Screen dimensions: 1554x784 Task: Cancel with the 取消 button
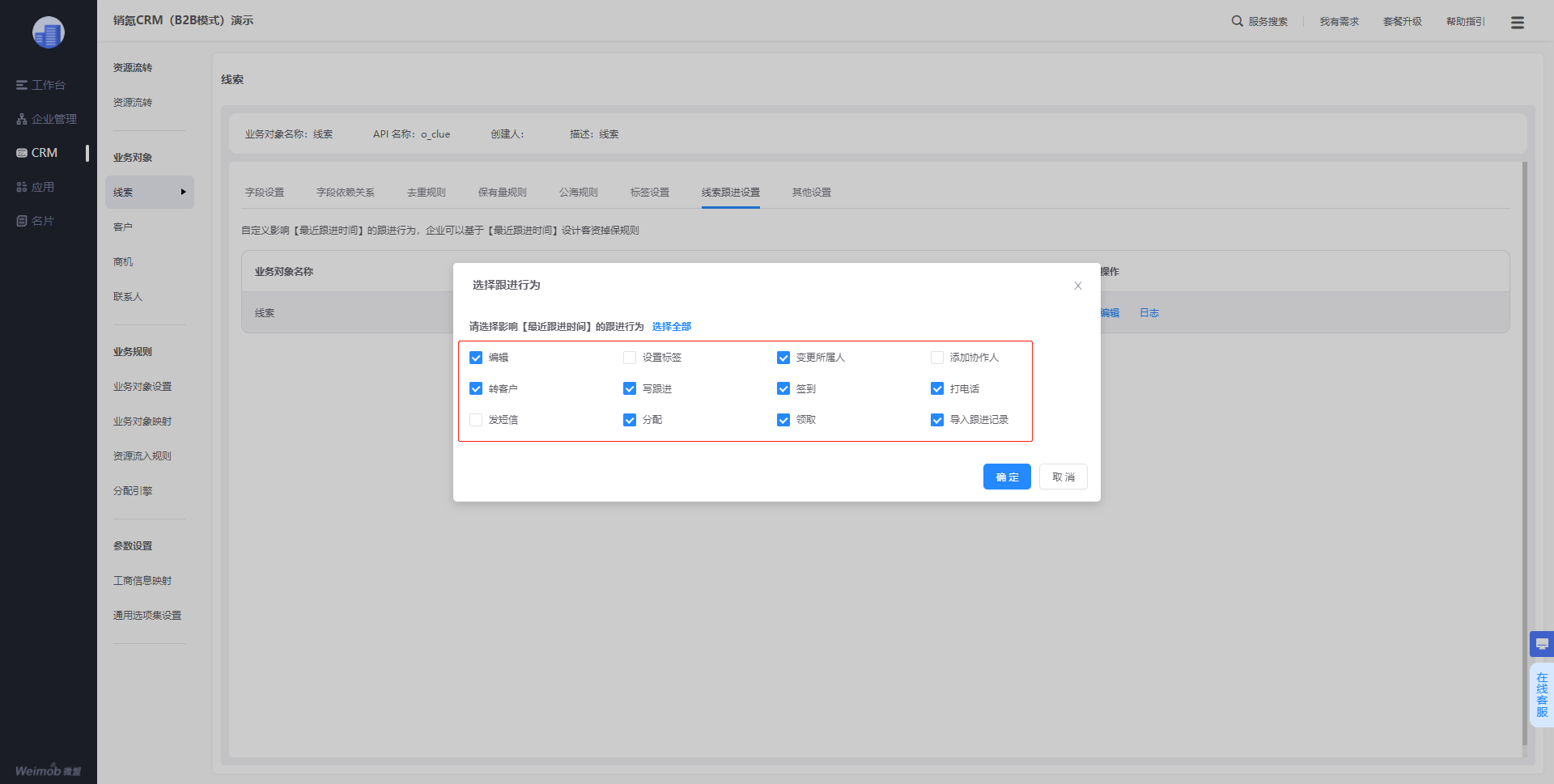click(x=1064, y=477)
